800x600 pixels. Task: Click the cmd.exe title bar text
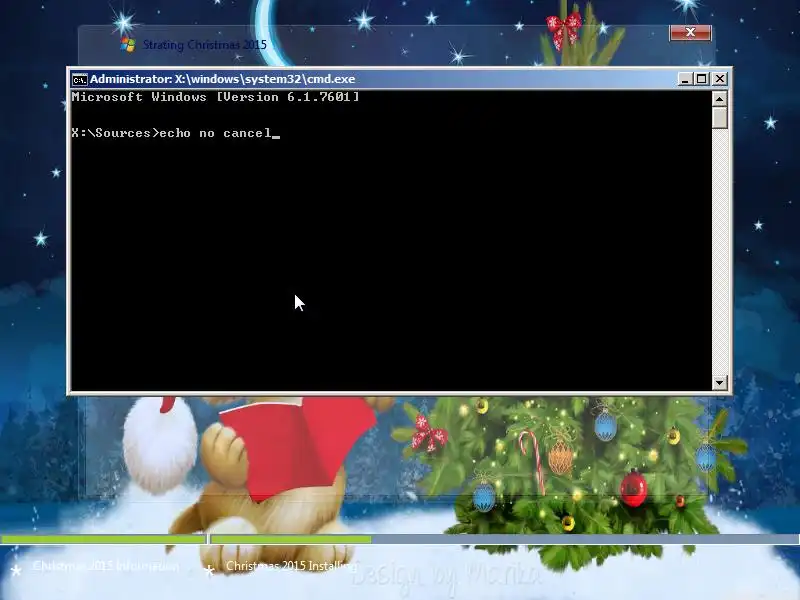(222, 79)
